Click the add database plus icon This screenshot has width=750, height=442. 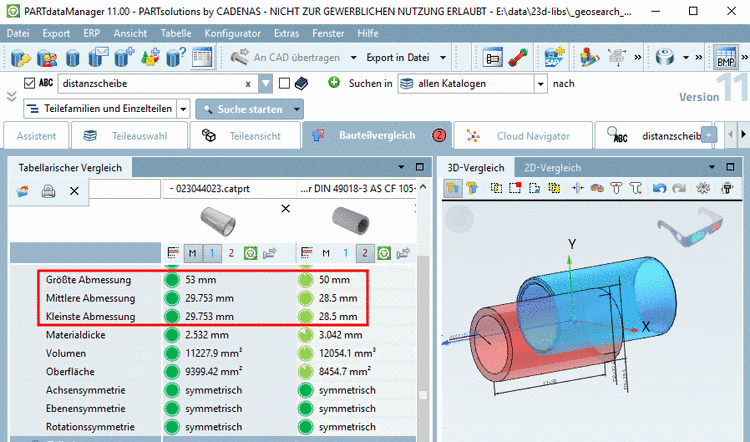click(124, 57)
